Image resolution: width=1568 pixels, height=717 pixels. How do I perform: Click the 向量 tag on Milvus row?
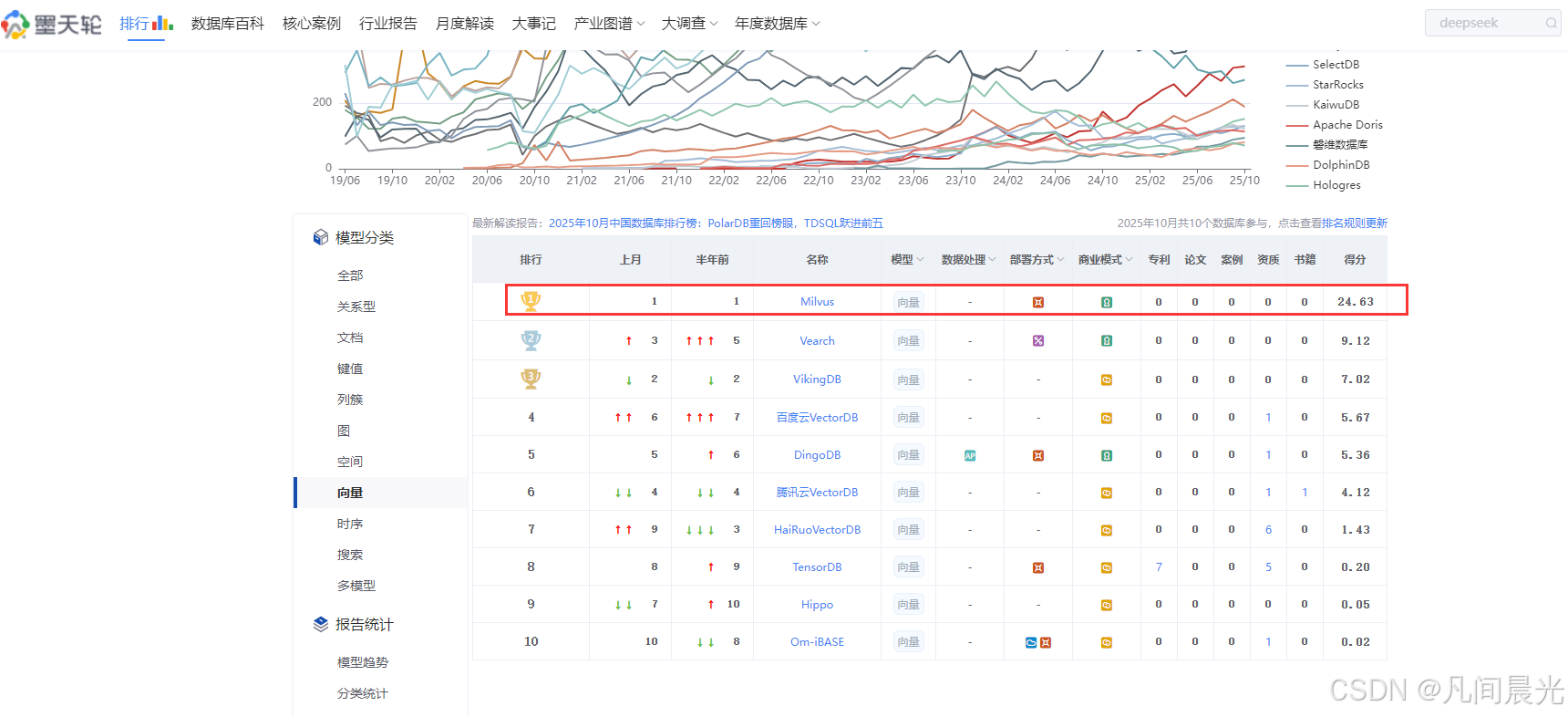click(908, 302)
